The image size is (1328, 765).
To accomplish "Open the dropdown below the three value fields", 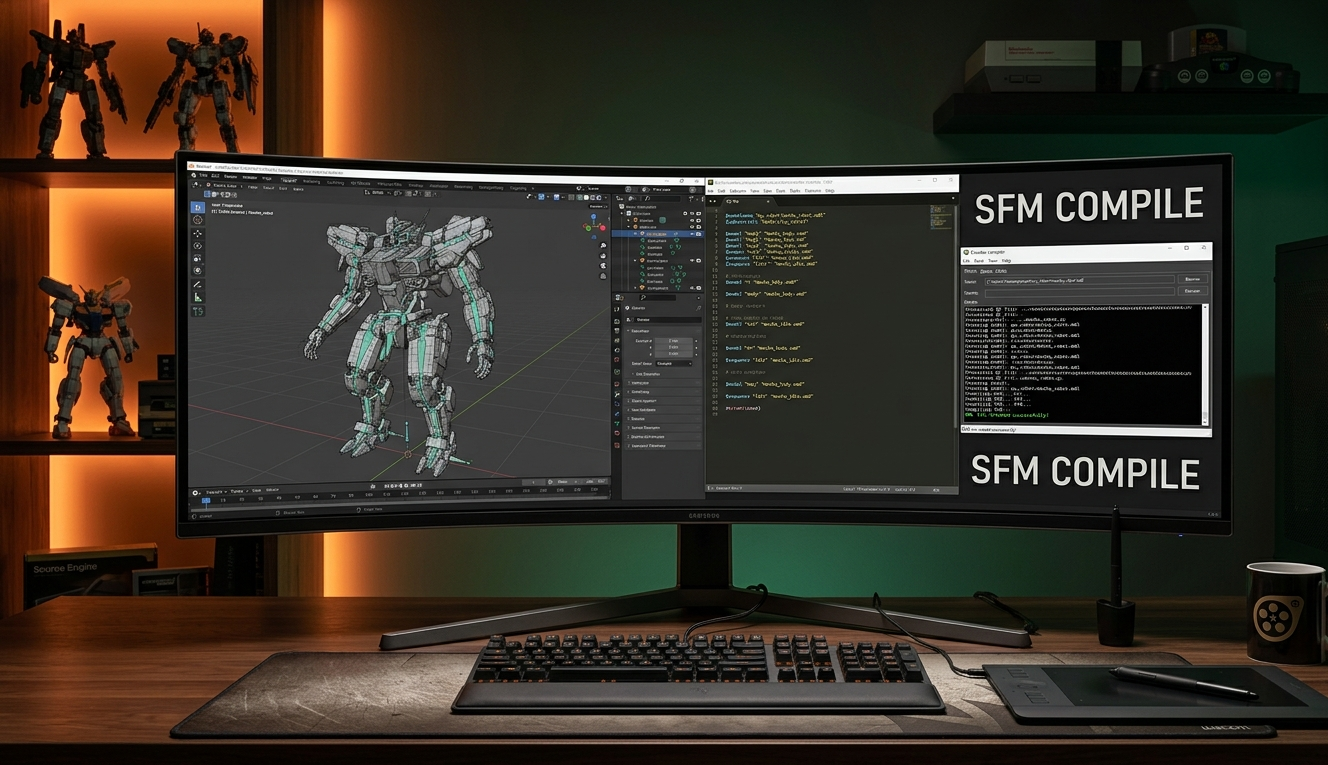I will [x=674, y=363].
